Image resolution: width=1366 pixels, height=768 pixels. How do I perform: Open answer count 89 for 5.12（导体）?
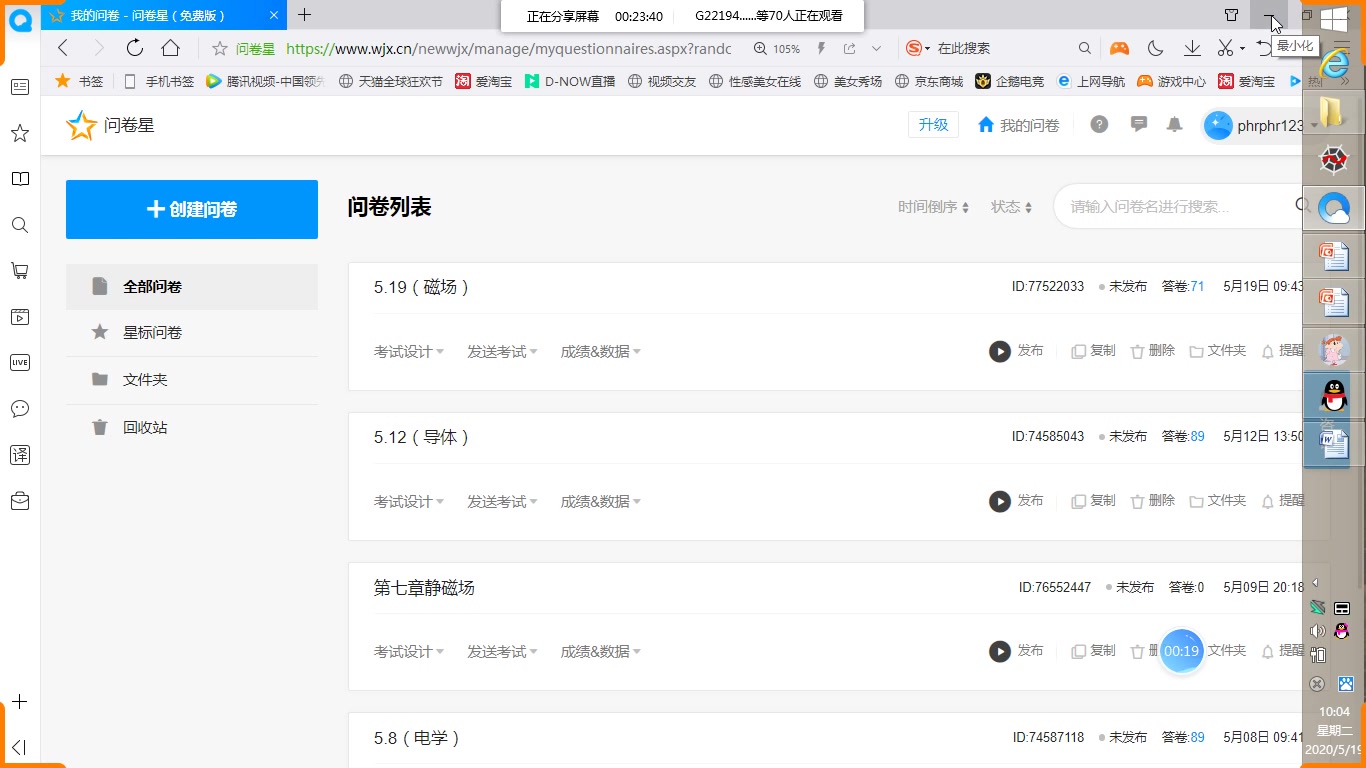pyautogui.click(x=1197, y=437)
